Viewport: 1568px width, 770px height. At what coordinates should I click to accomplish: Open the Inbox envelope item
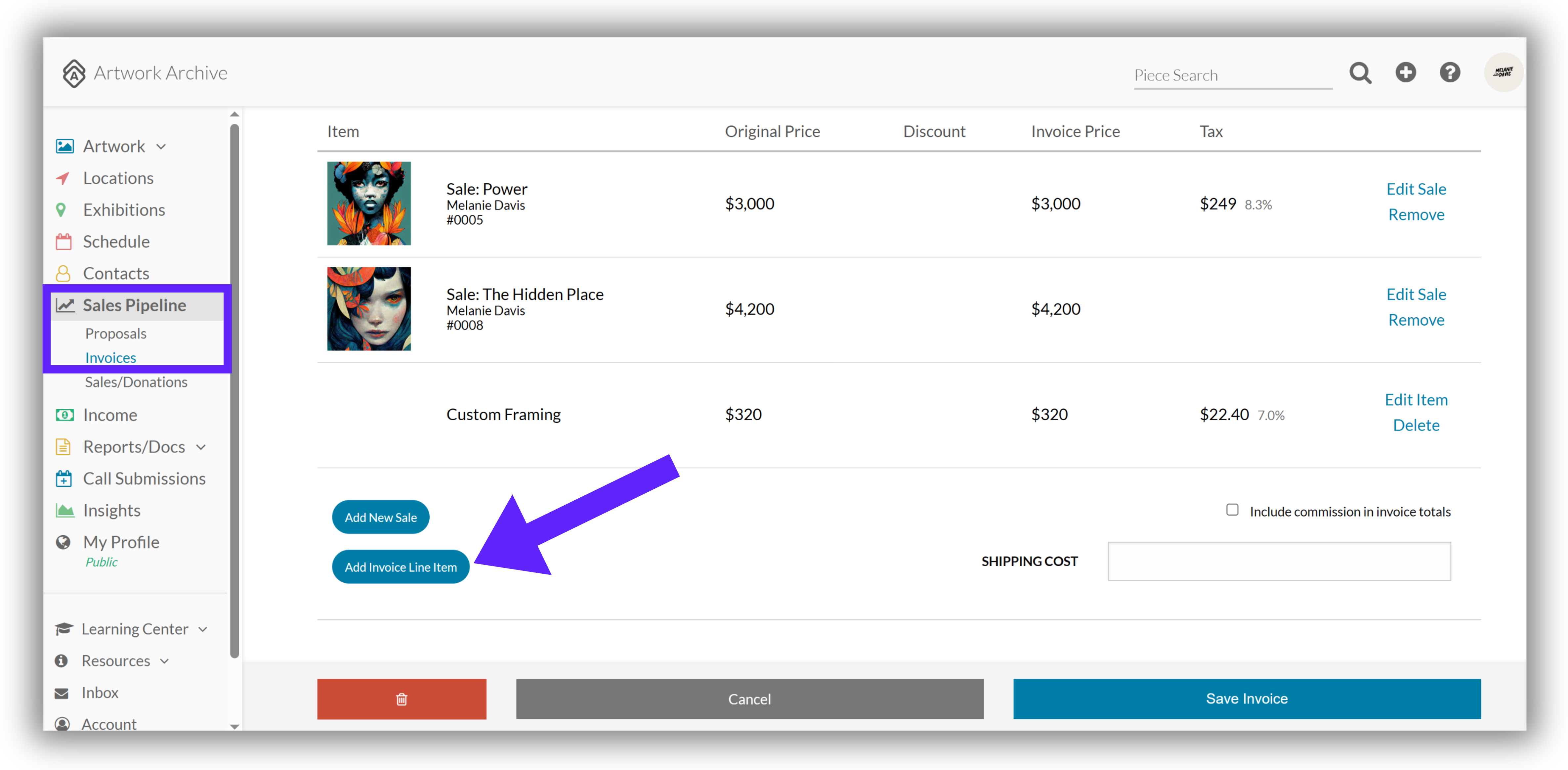99,693
